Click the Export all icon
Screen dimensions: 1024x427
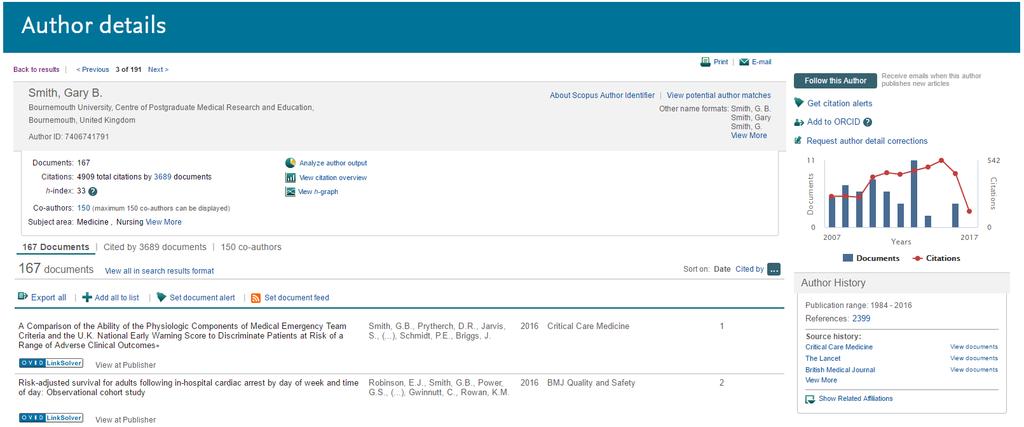tap(23, 297)
